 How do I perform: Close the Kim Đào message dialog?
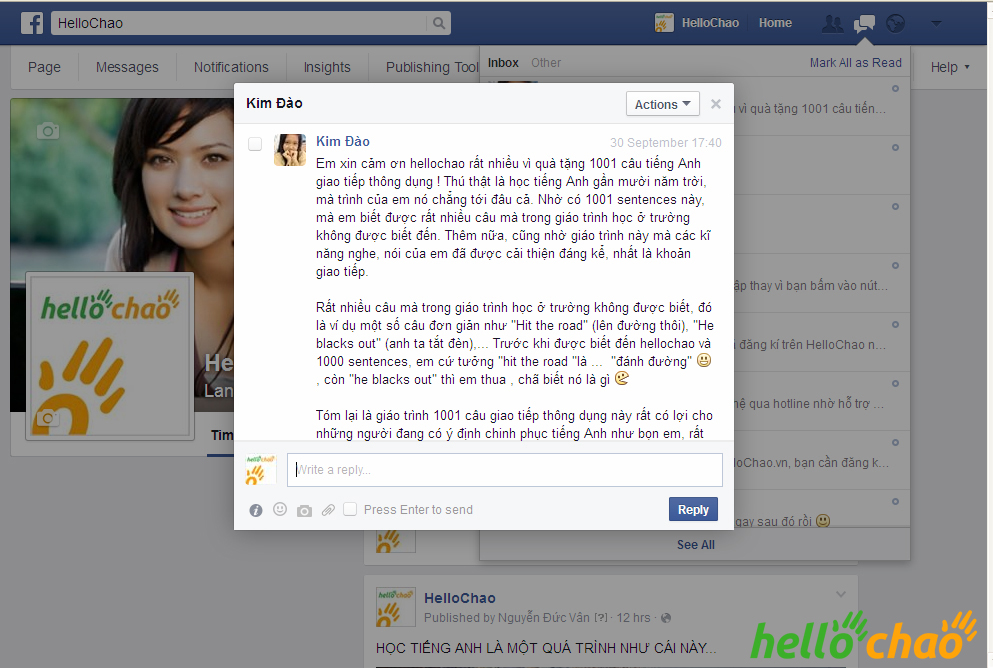pos(716,104)
